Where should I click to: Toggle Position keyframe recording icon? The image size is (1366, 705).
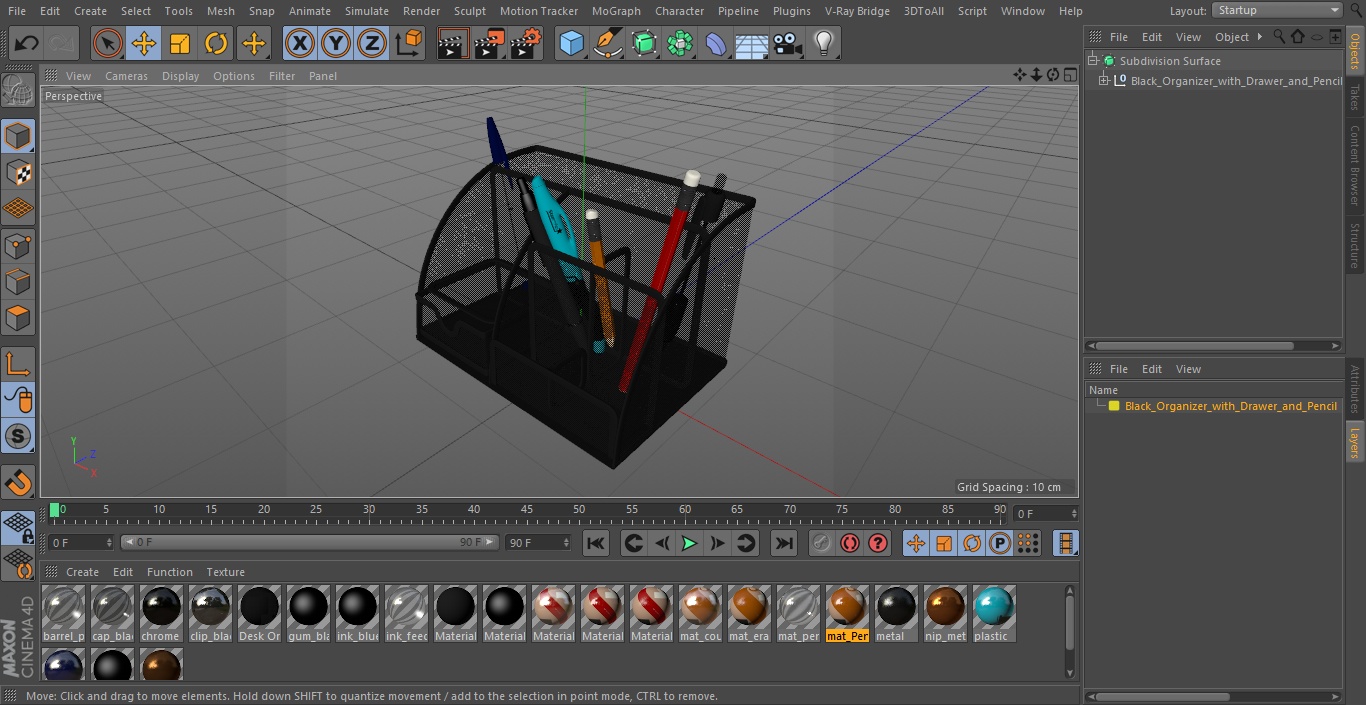[x=916, y=543]
